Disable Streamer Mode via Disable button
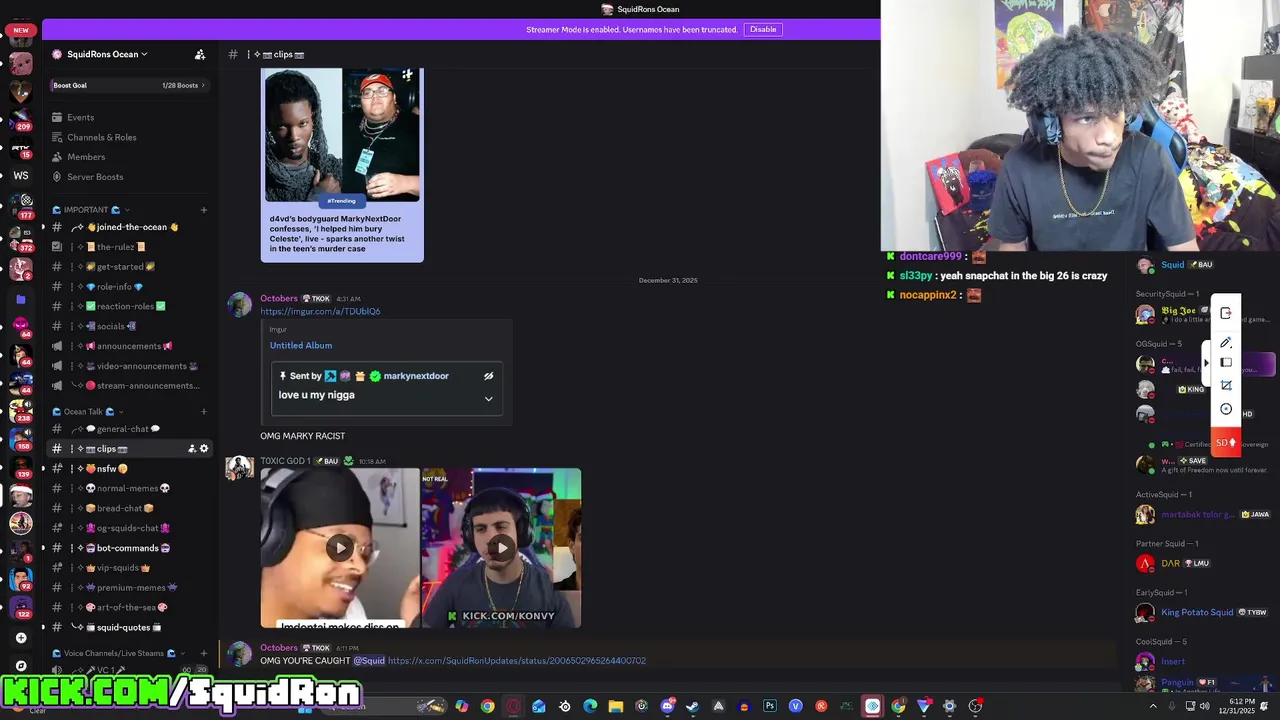This screenshot has height=720, width=1280. tap(763, 29)
